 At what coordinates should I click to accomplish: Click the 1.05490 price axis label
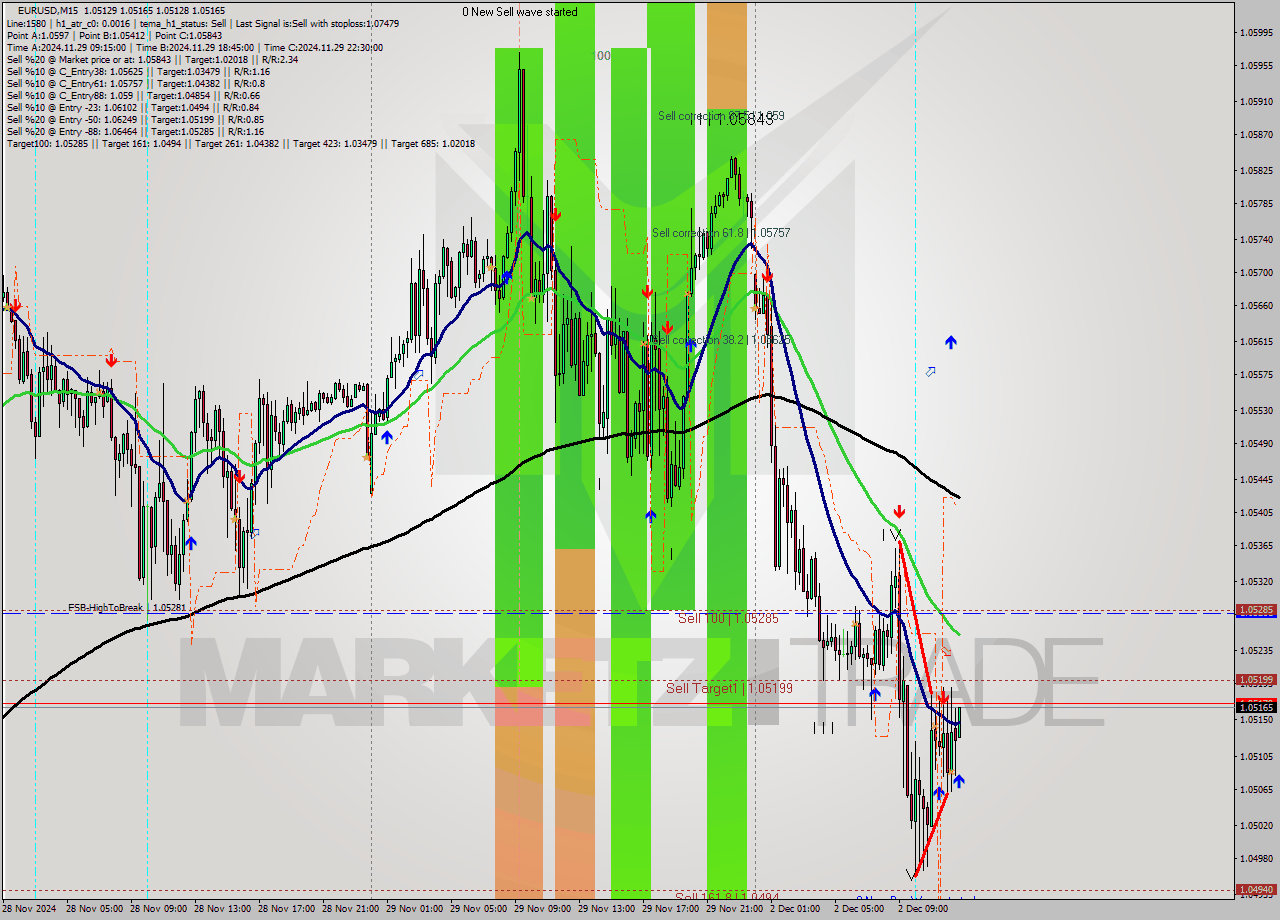click(1255, 443)
